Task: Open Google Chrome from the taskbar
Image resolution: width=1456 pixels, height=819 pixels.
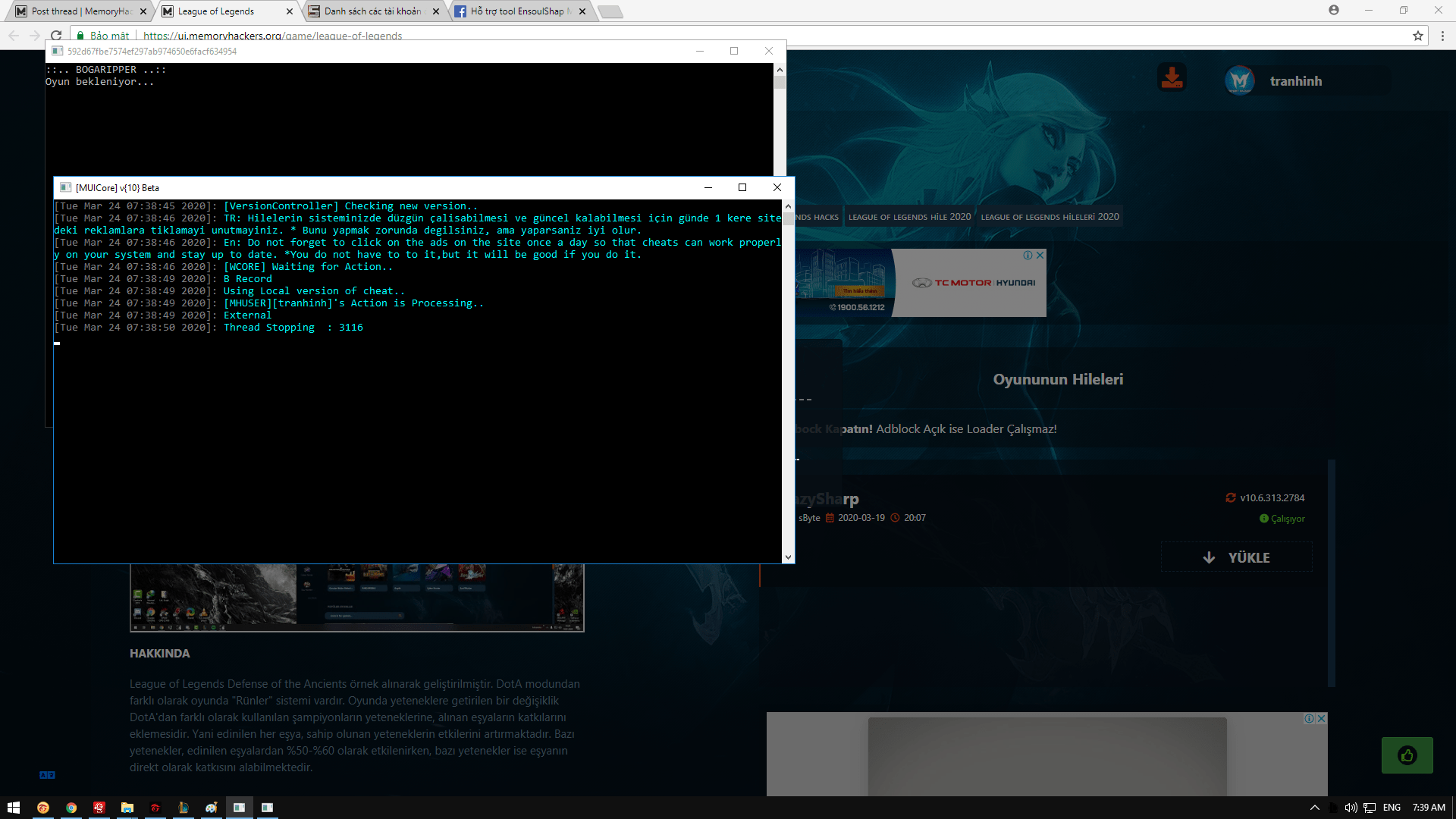Action: click(x=71, y=808)
